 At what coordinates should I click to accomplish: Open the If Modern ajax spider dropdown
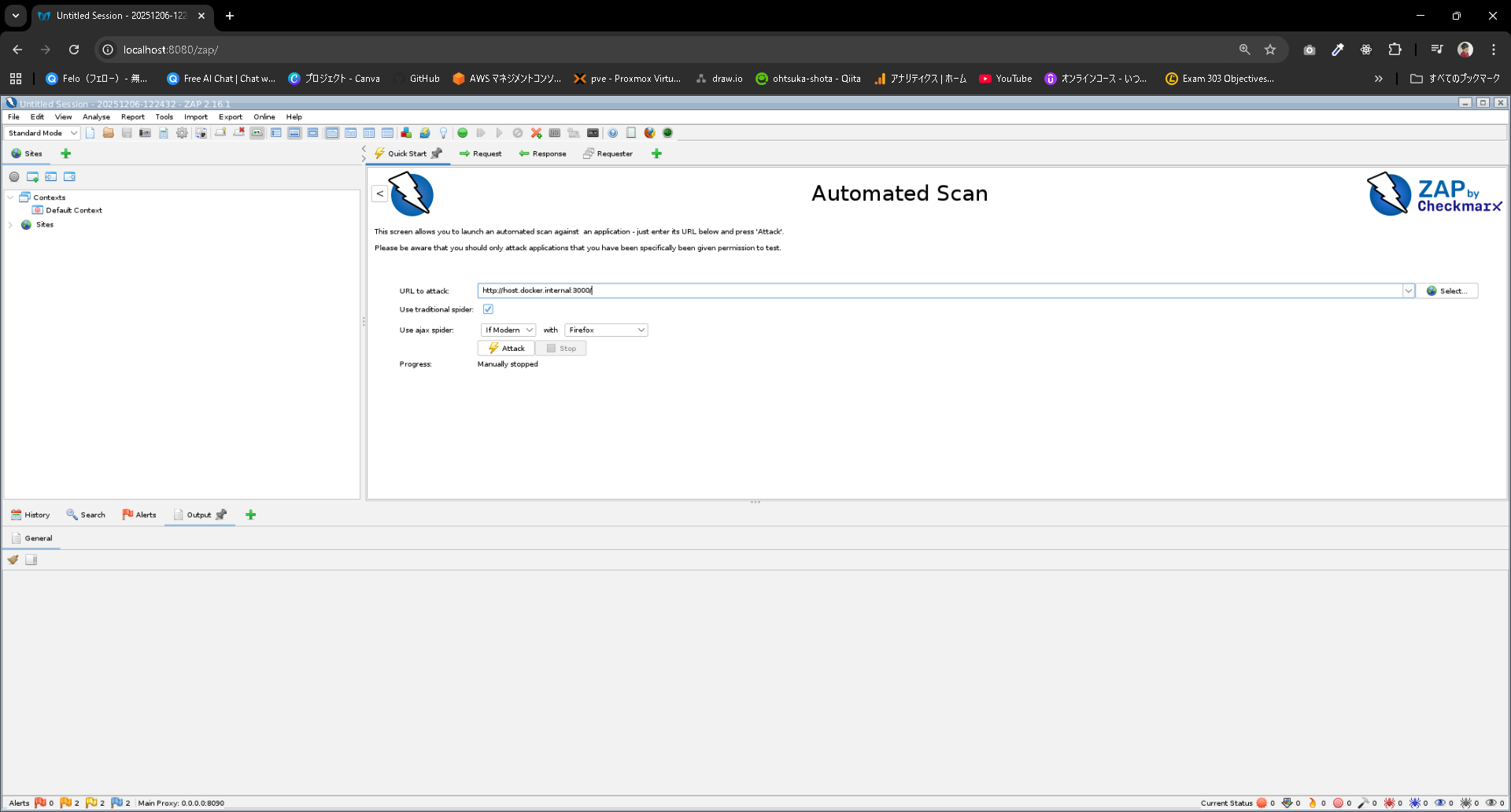point(508,330)
